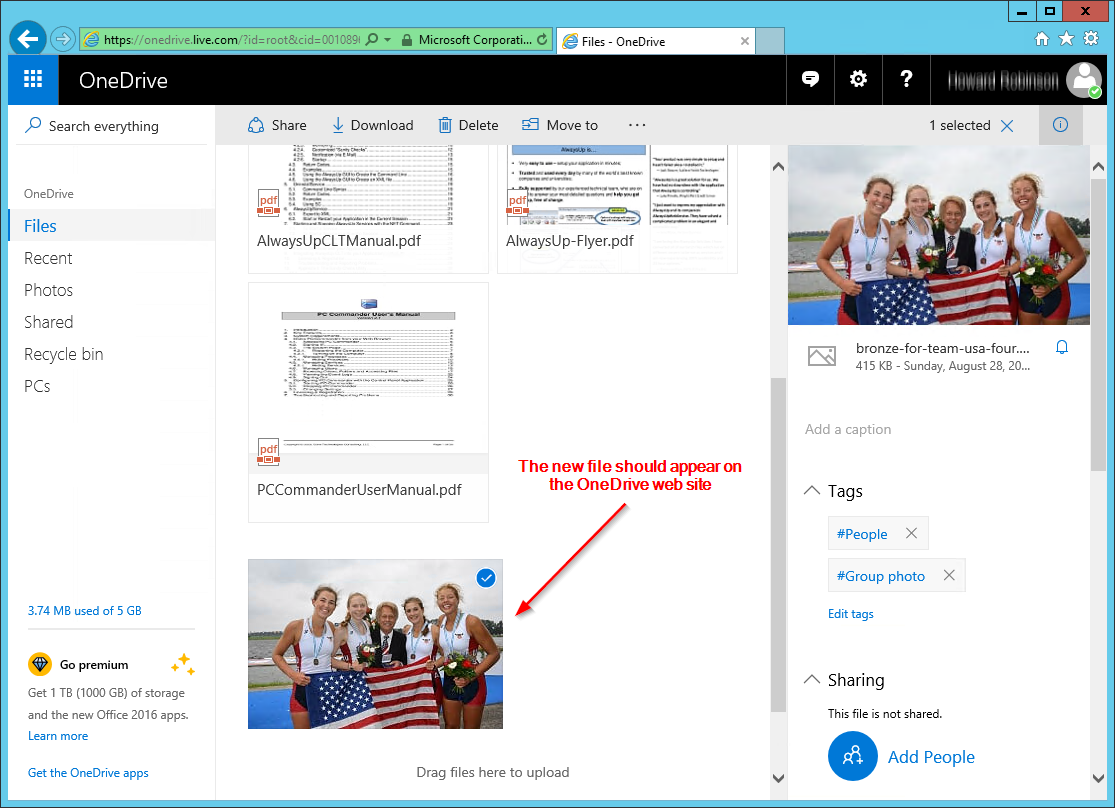Viewport: 1115px width, 808px height.
Task: Click the Go premium diamond icon
Action: click(x=40, y=664)
